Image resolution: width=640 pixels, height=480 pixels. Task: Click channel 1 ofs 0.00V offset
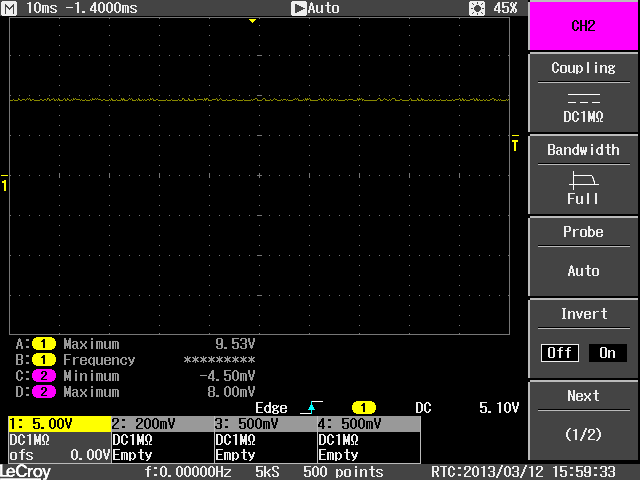60,455
